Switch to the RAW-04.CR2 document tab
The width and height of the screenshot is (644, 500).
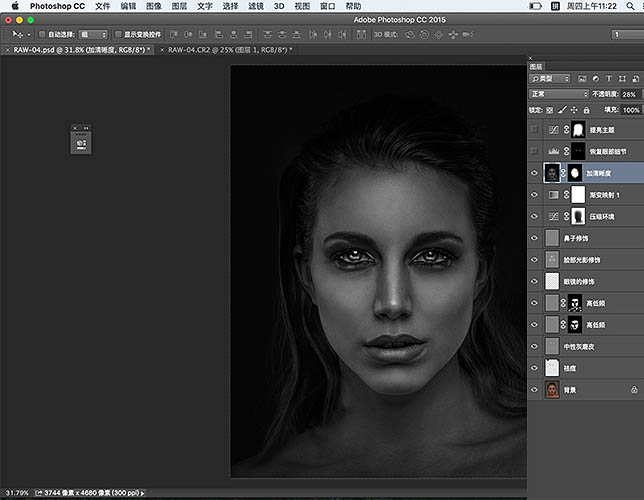[x=227, y=49]
